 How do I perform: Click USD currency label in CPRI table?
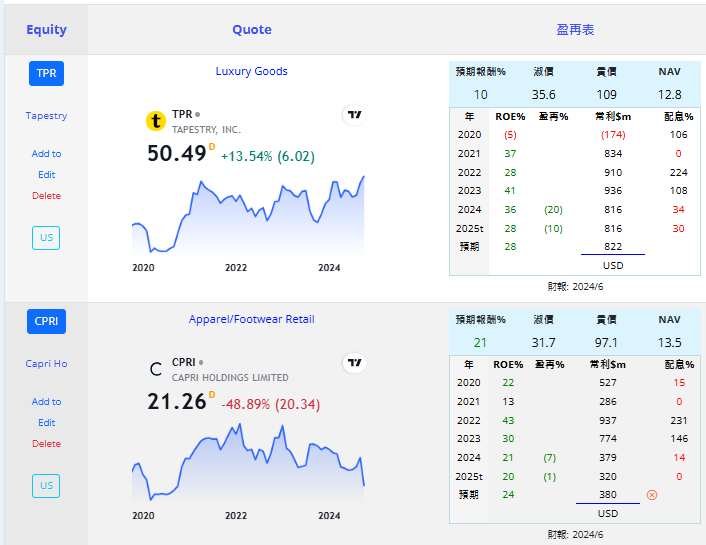coord(607,514)
